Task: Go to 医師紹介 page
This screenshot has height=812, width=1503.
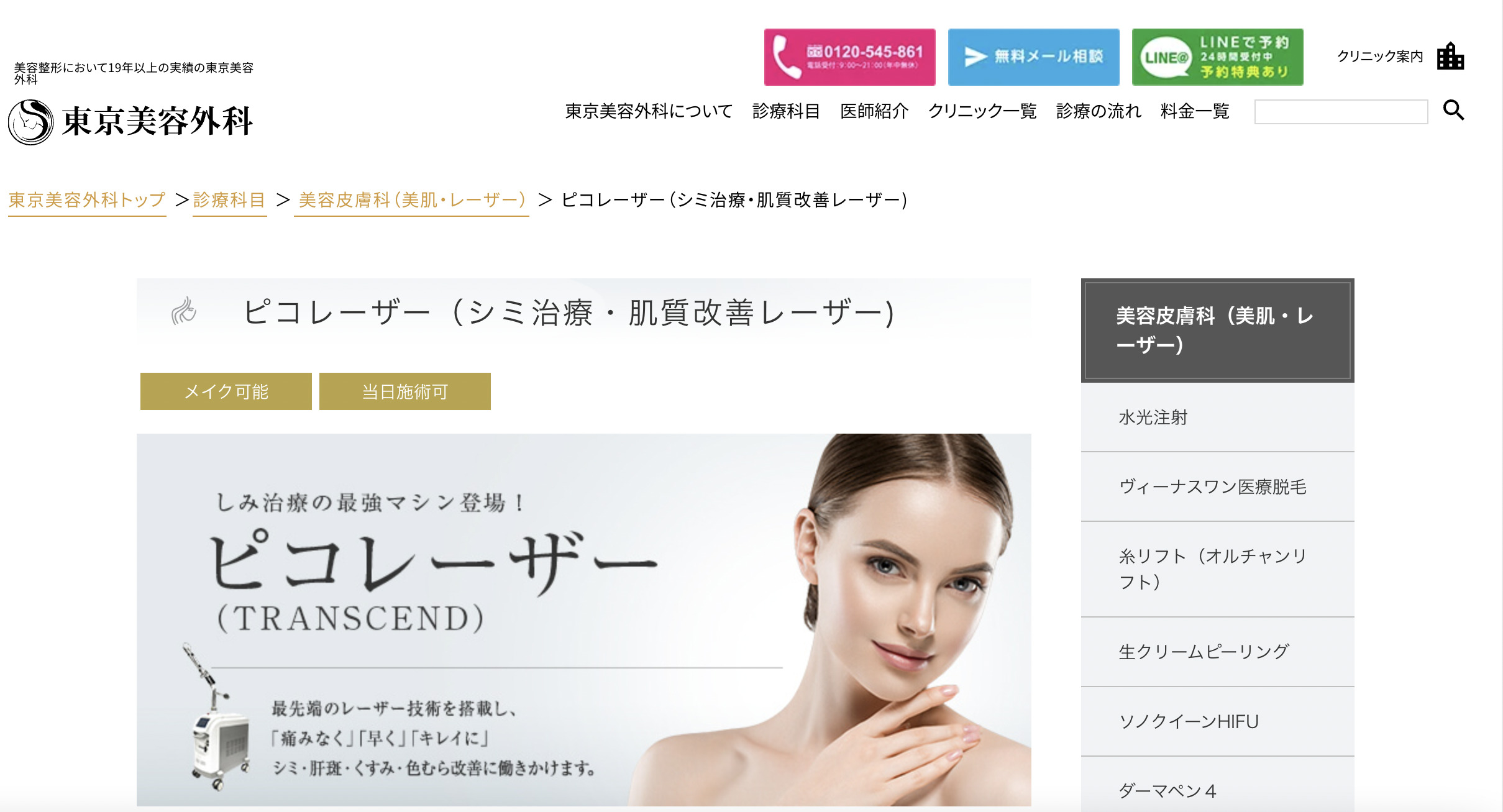Action: tap(874, 111)
